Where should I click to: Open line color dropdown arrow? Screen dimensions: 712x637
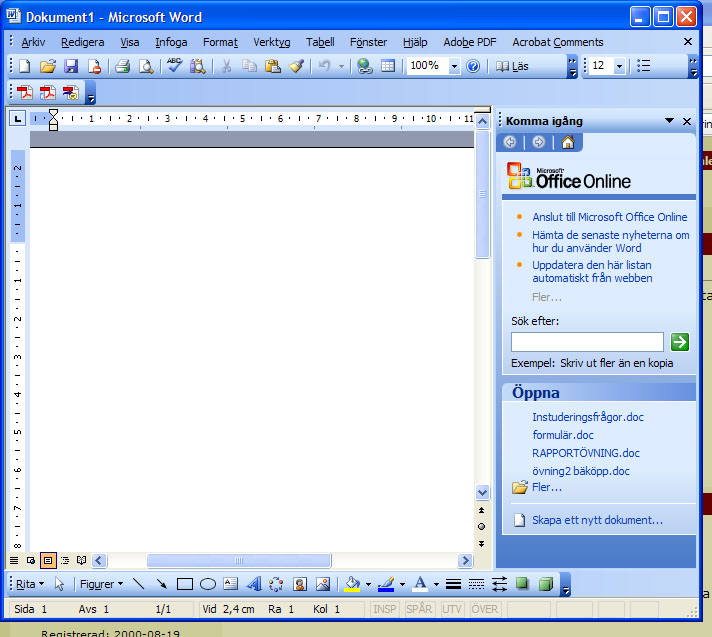pyautogui.click(x=402, y=584)
